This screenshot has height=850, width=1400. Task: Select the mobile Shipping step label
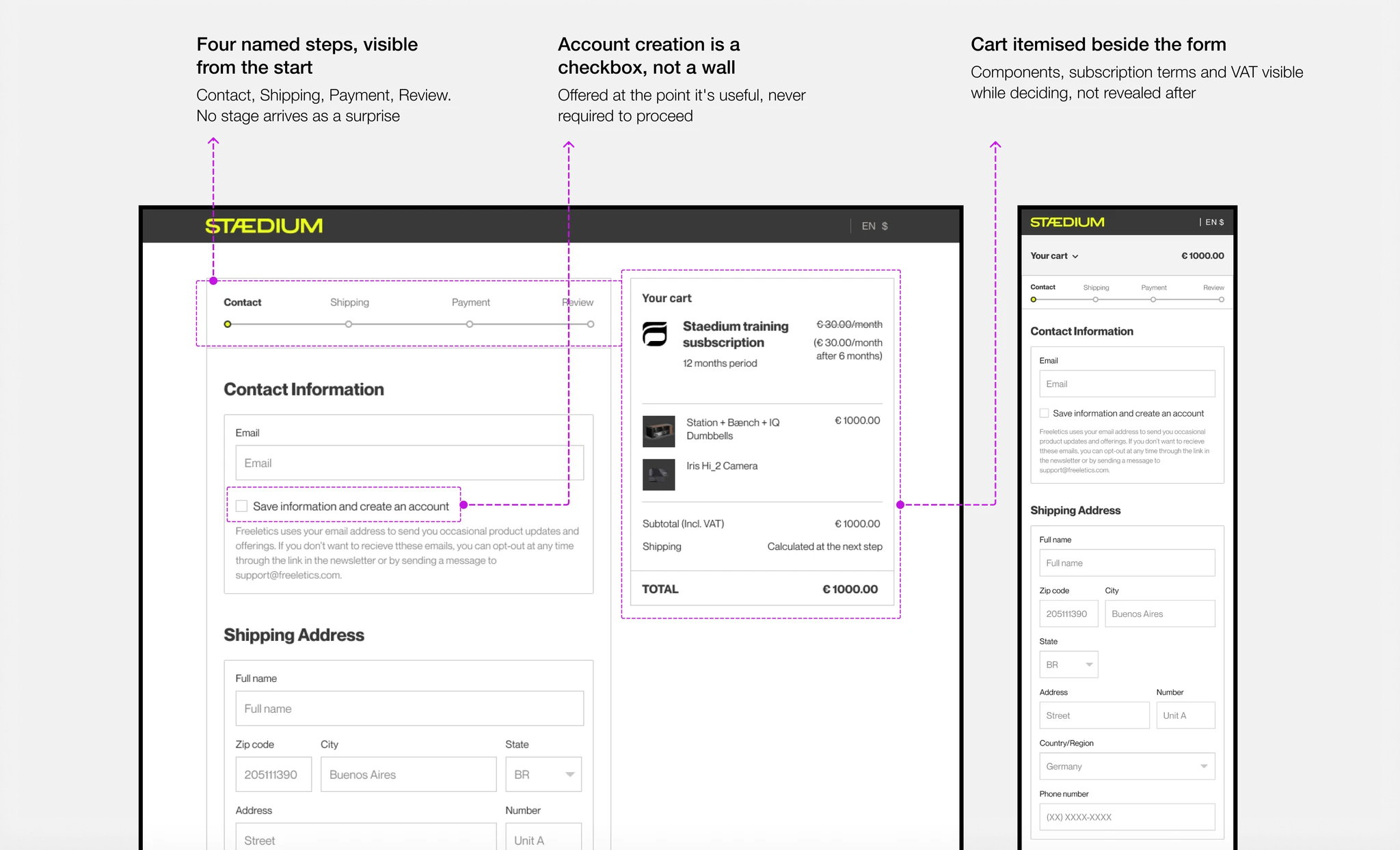coord(1096,288)
